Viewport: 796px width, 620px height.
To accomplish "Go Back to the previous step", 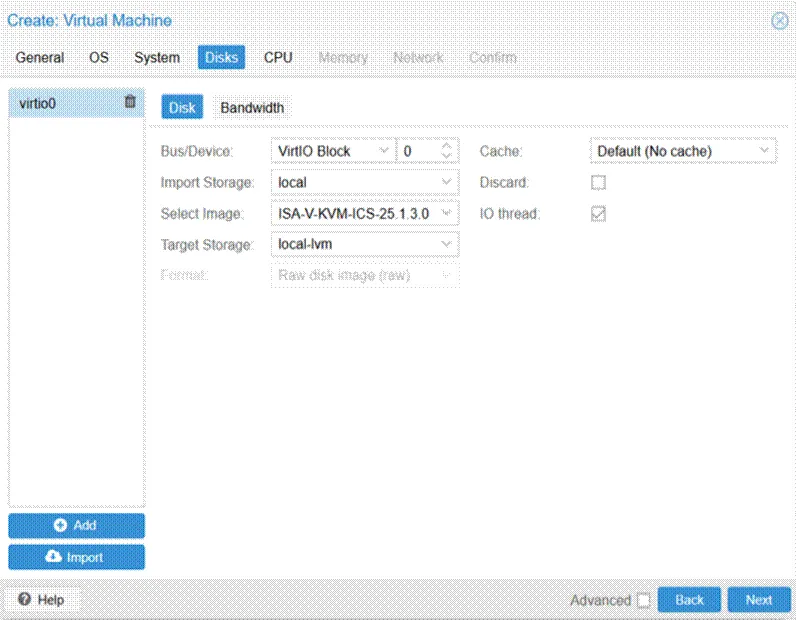I will pos(689,600).
